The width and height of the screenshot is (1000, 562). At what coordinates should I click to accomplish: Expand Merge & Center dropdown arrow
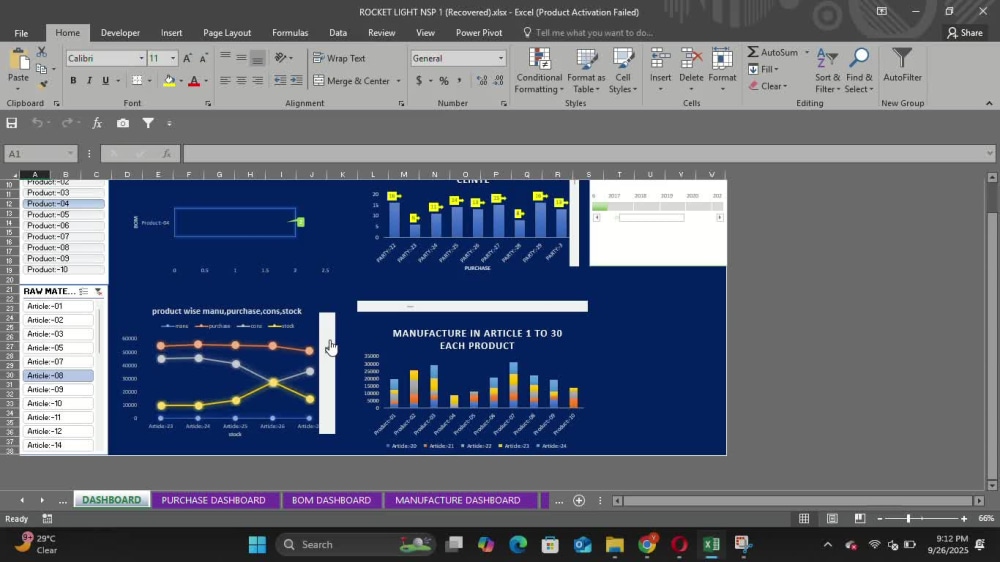click(399, 81)
